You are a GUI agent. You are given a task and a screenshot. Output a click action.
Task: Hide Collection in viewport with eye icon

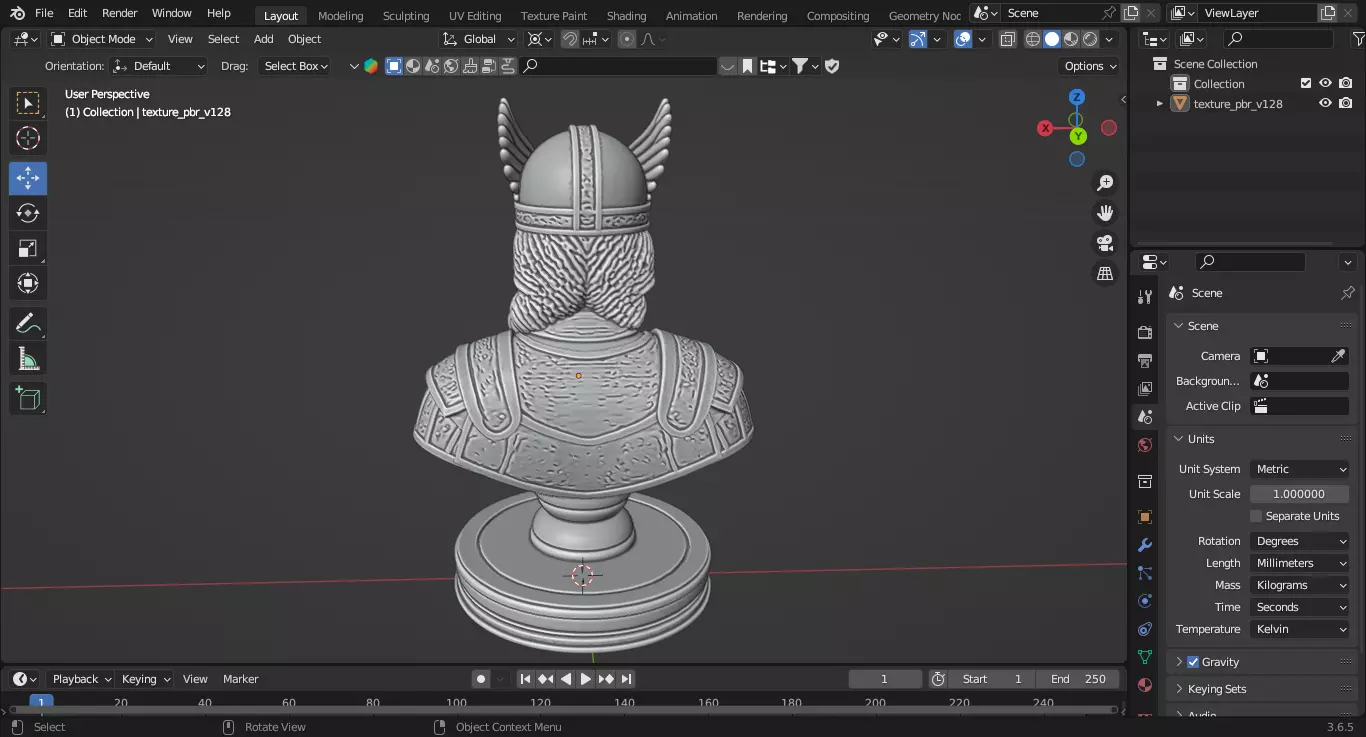1325,84
